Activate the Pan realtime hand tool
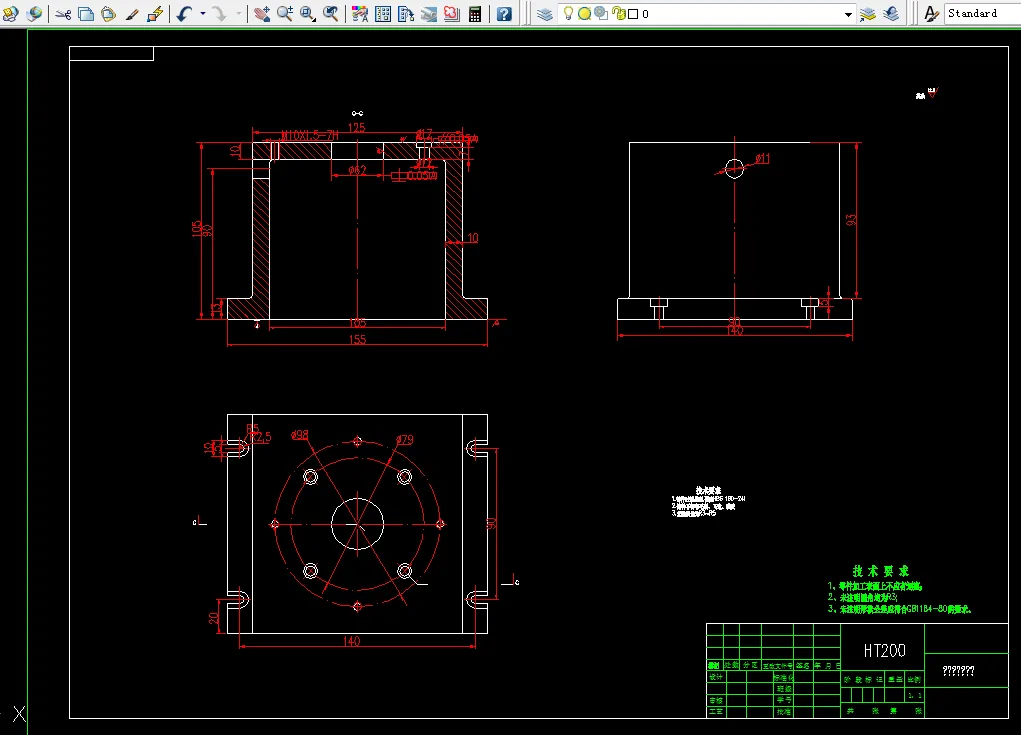 262,14
